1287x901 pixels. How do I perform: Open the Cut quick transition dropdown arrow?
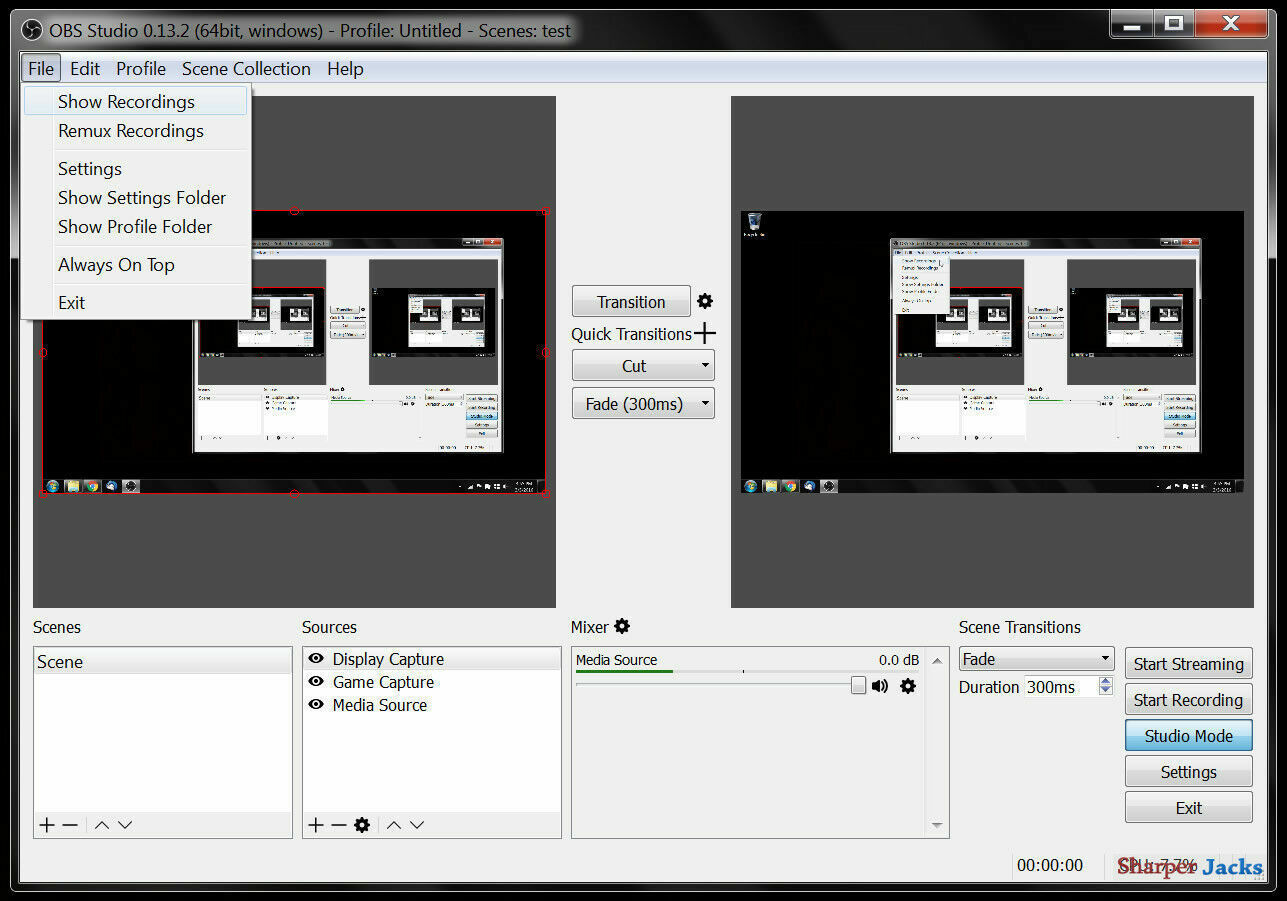tap(705, 365)
